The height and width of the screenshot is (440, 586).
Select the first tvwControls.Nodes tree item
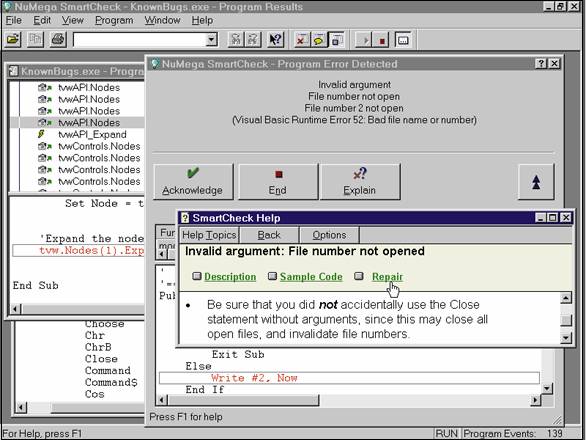(99, 146)
